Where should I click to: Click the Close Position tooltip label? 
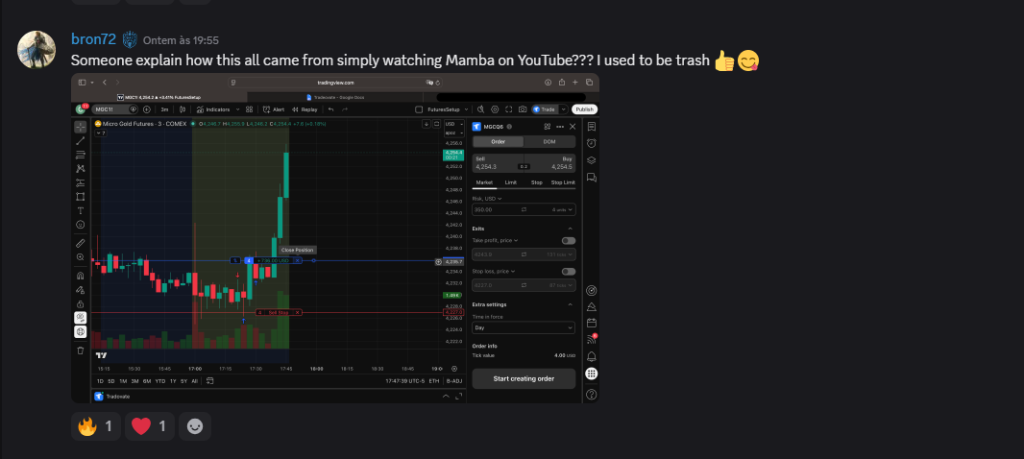(297, 250)
